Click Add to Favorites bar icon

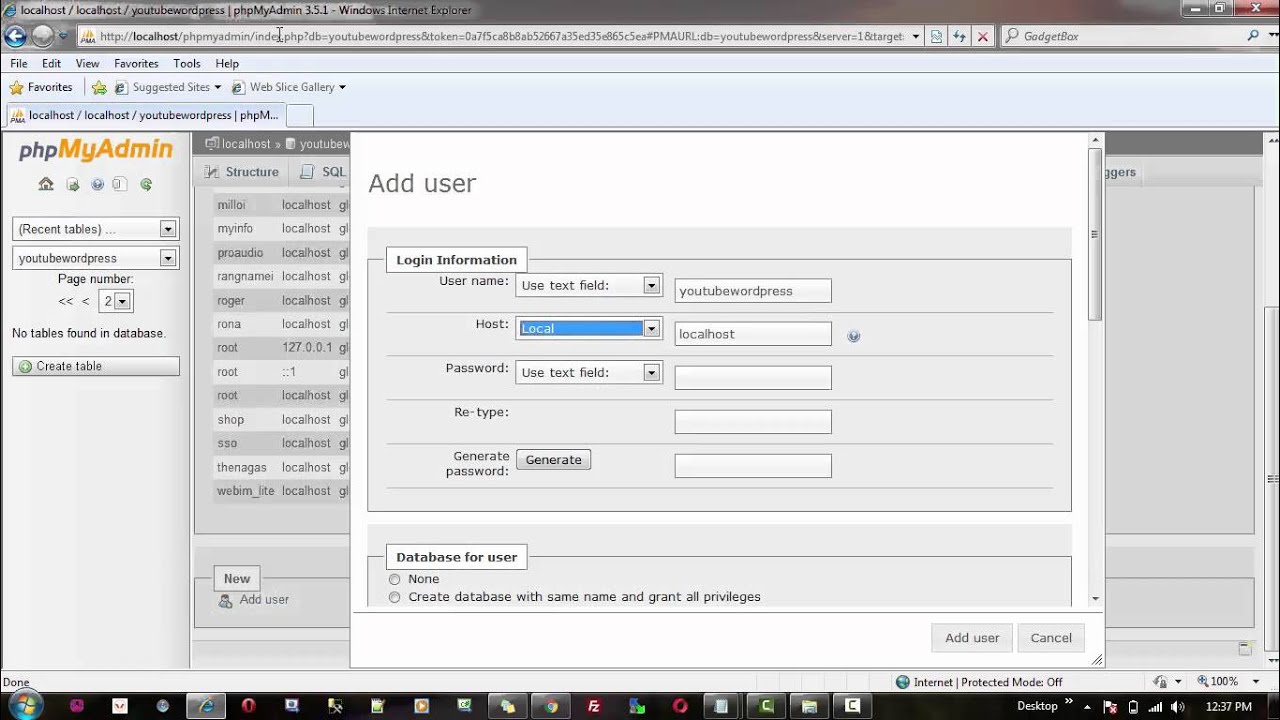pos(99,88)
